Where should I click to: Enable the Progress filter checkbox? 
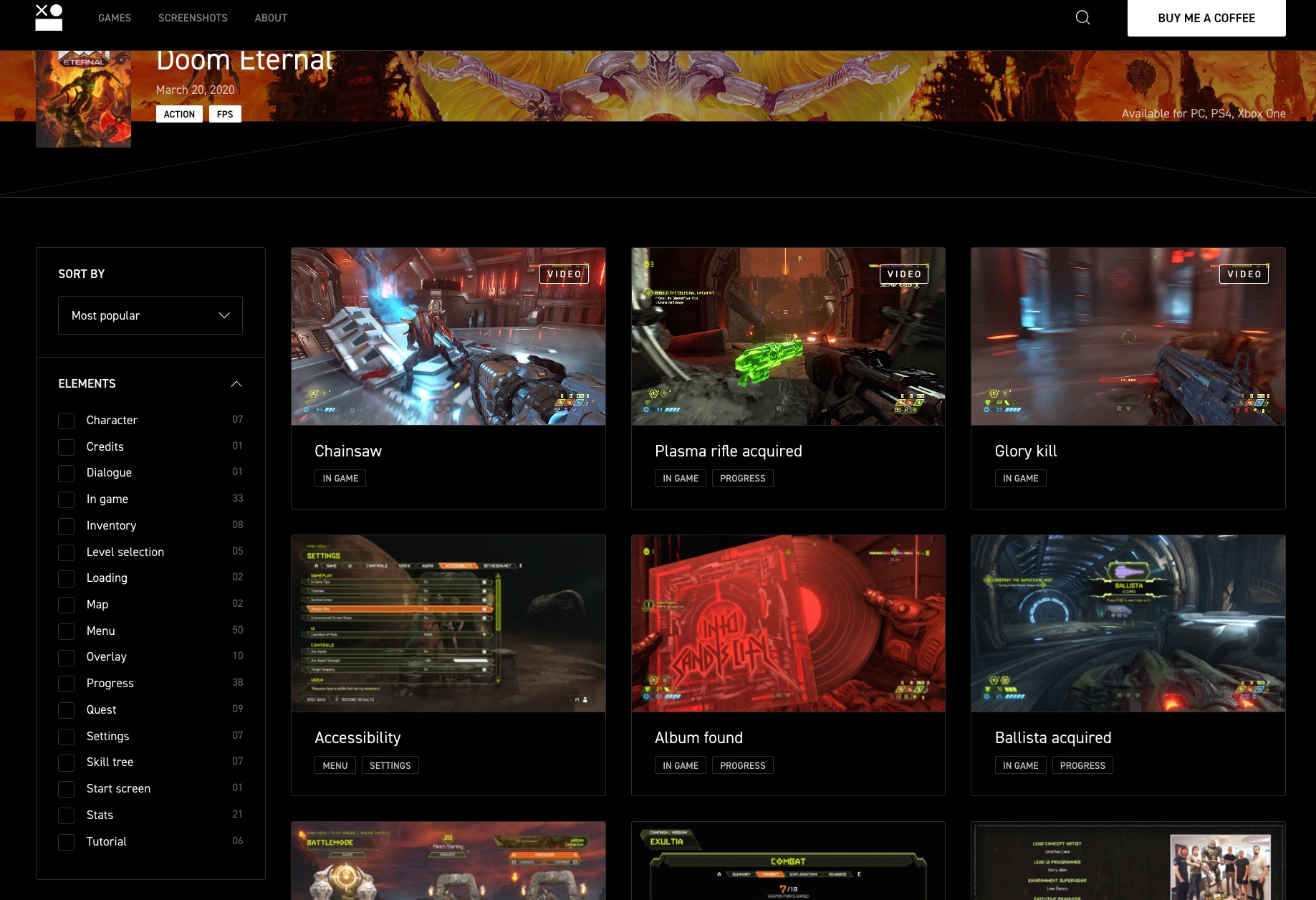[67, 684]
